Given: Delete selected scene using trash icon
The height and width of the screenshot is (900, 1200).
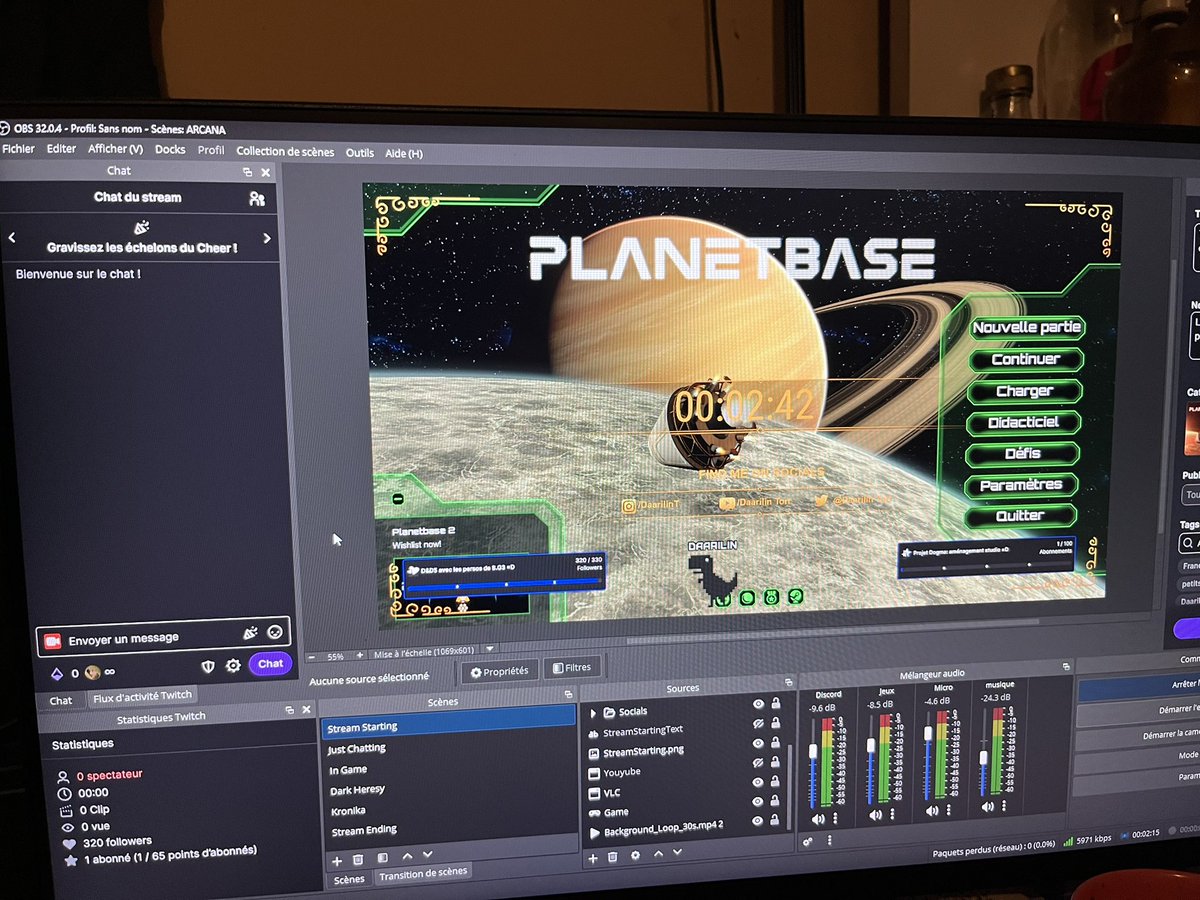Looking at the screenshot, I should [x=358, y=860].
